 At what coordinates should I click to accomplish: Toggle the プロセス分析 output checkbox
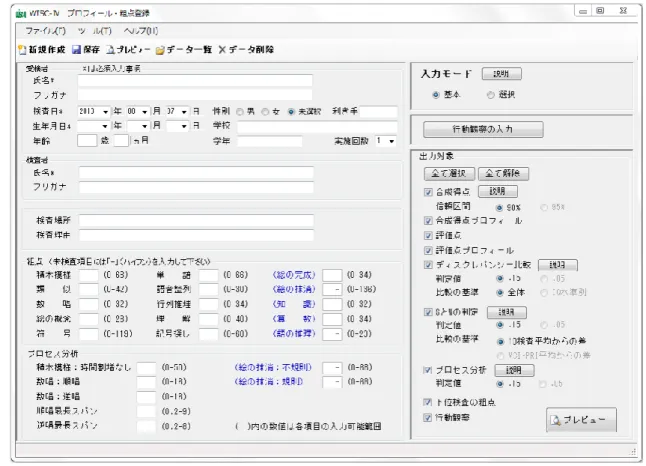[428, 370]
